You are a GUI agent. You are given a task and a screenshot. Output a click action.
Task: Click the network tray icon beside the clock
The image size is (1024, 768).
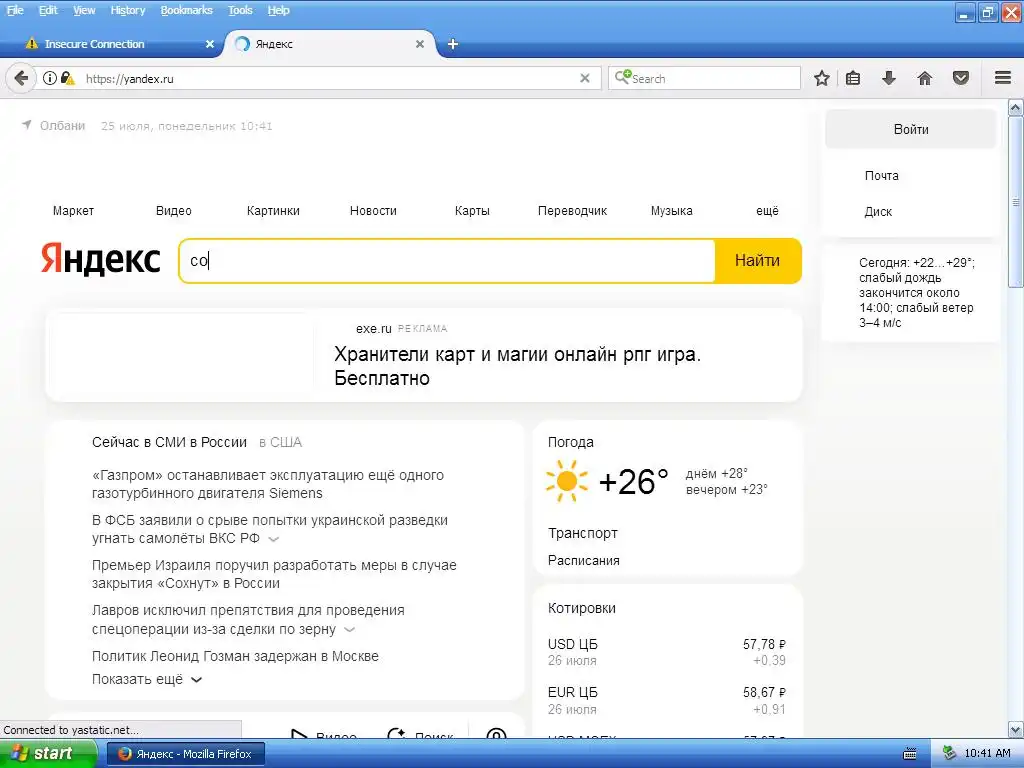(x=949, y=754)
